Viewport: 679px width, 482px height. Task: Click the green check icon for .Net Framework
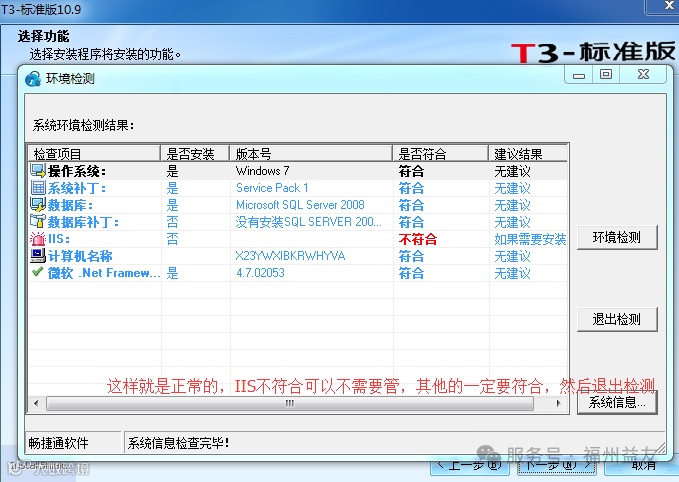[38, 272]
